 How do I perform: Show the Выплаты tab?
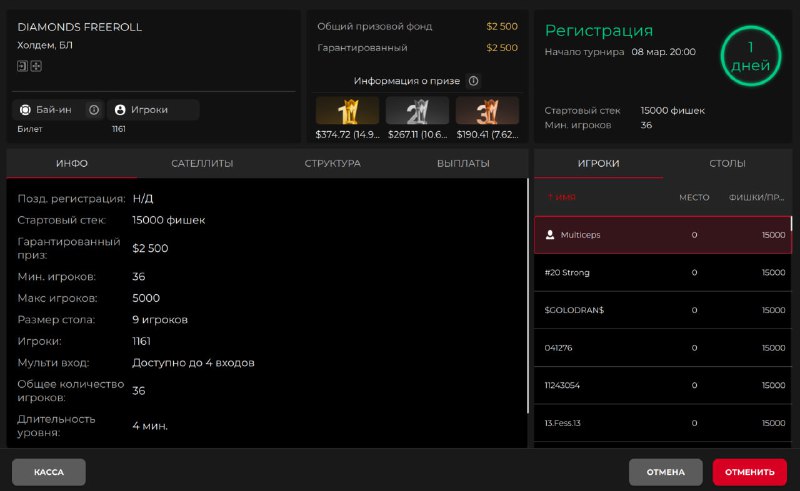pyautogui.click(x=463, y=163)
